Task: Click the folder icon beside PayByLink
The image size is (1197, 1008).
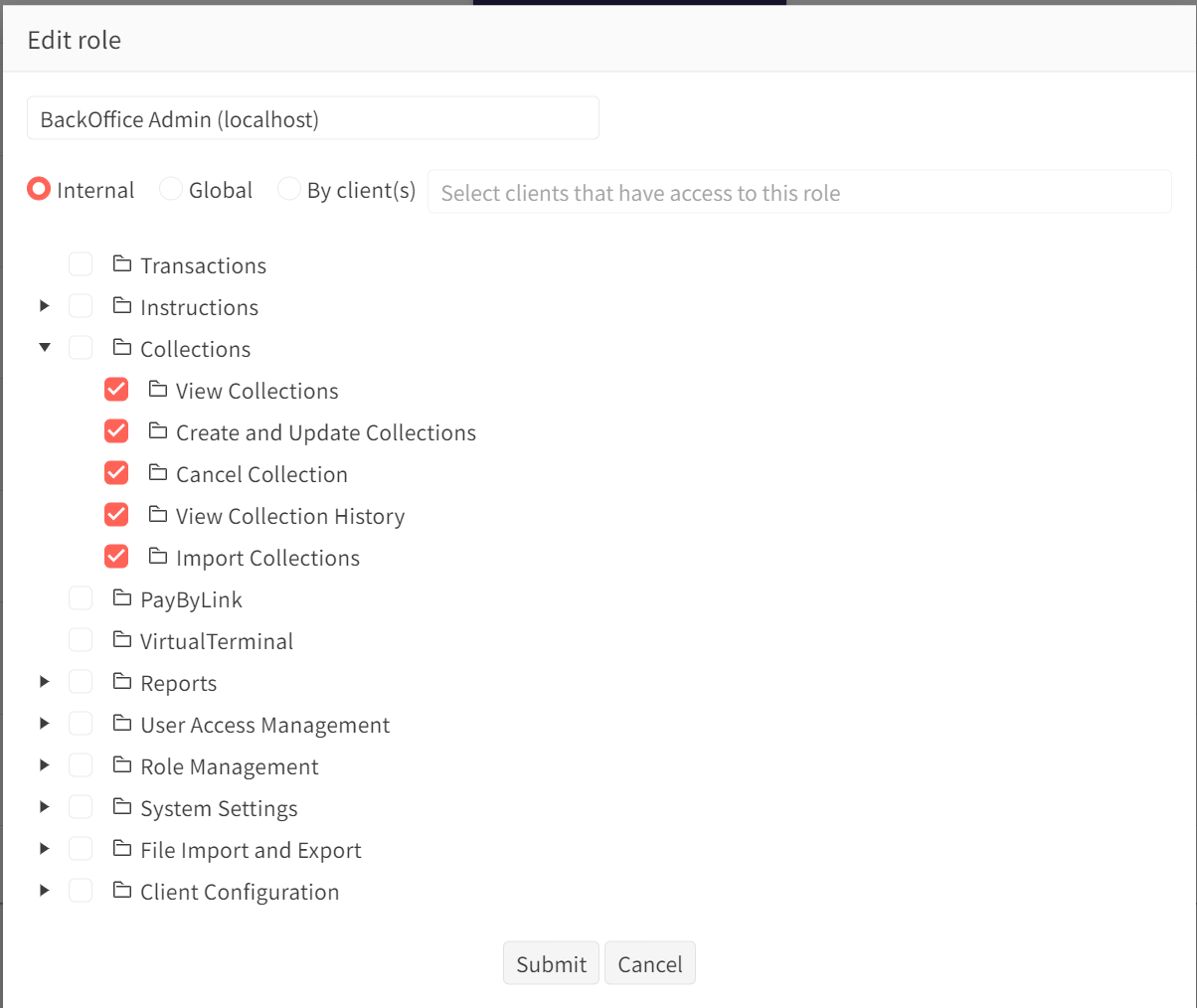Action: [122, 598]
